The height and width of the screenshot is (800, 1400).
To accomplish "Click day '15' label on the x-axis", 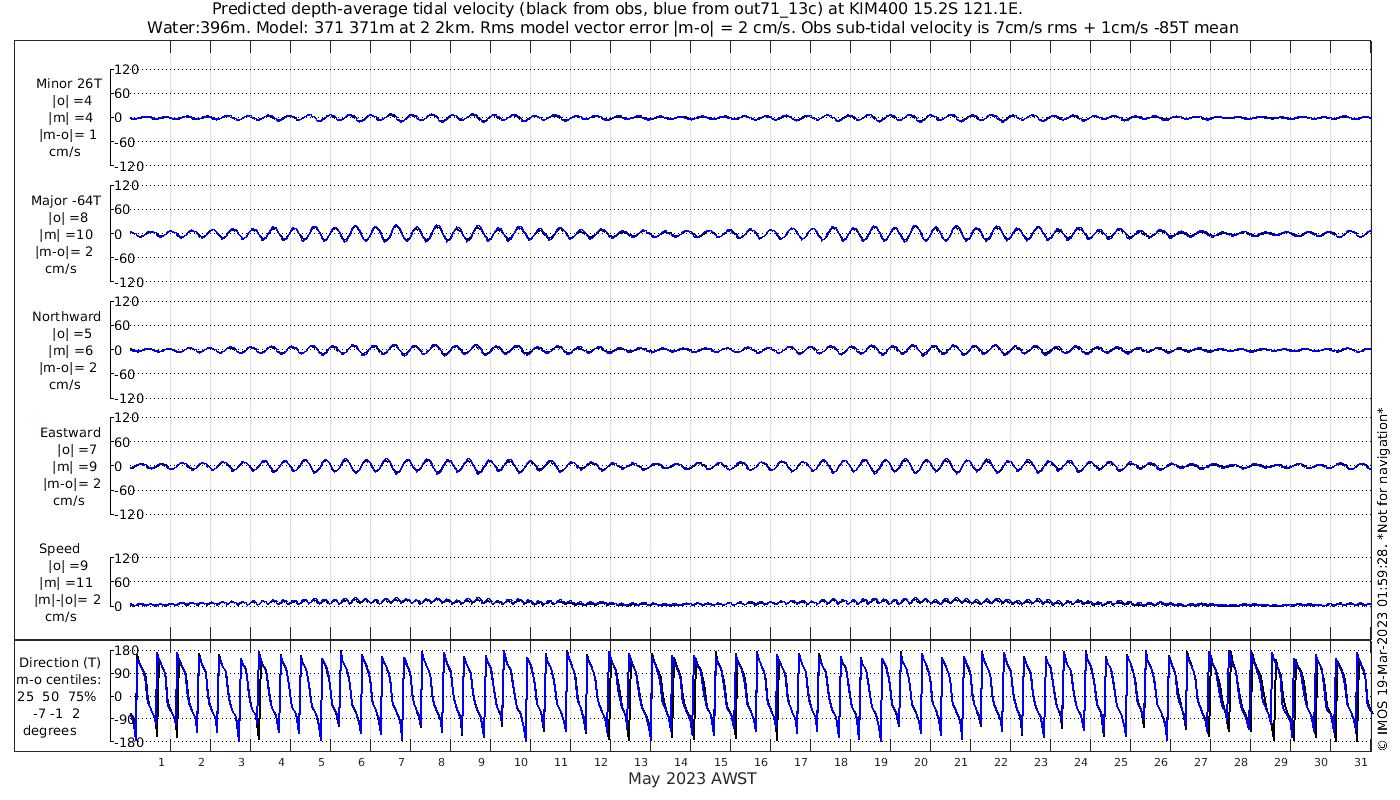I will 721,762.
